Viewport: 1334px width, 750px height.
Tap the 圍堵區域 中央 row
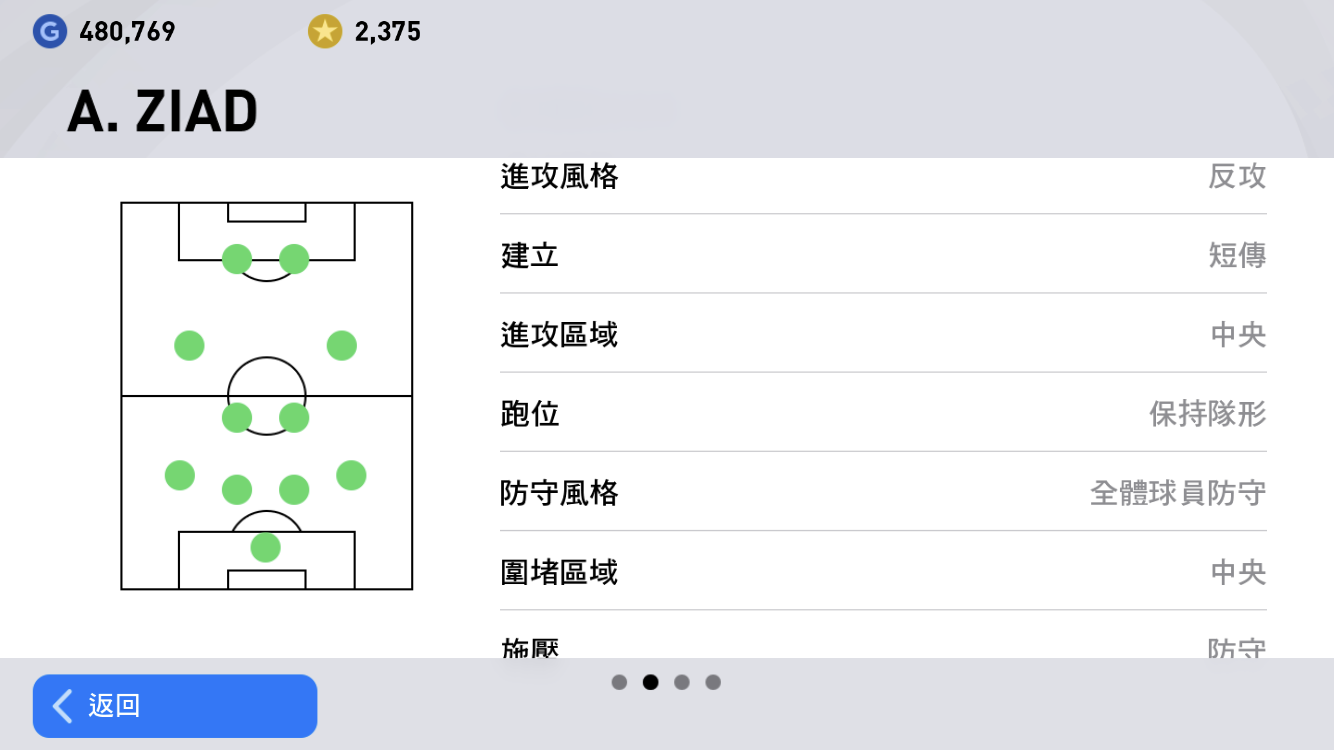[x=883, y=571]
